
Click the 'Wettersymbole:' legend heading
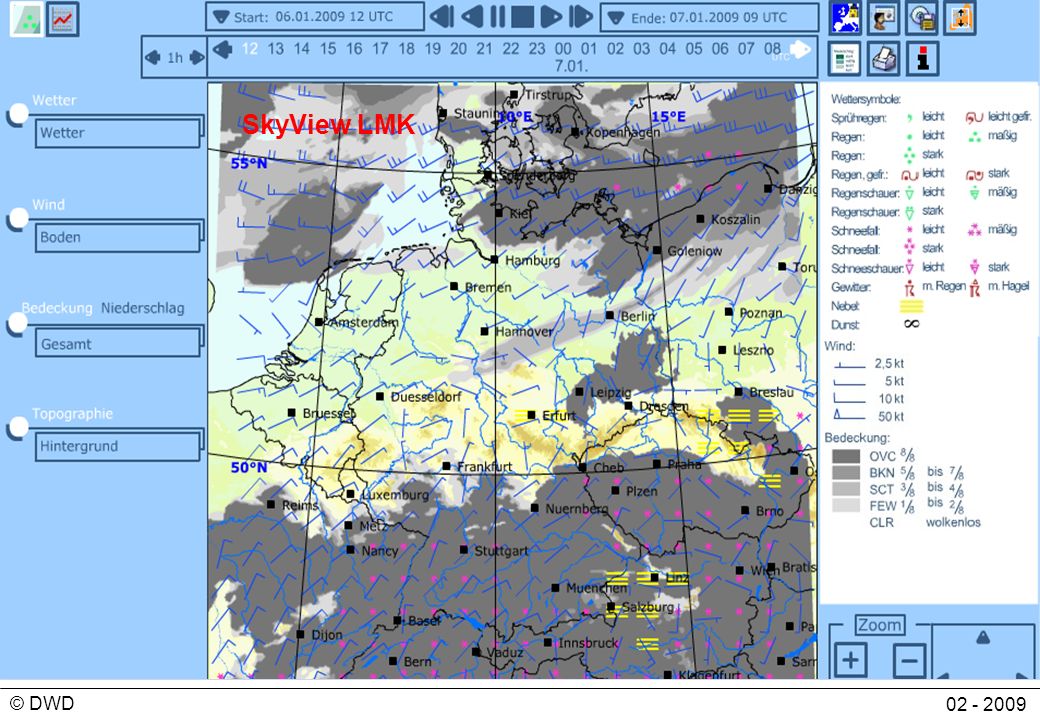coord(866,99)
